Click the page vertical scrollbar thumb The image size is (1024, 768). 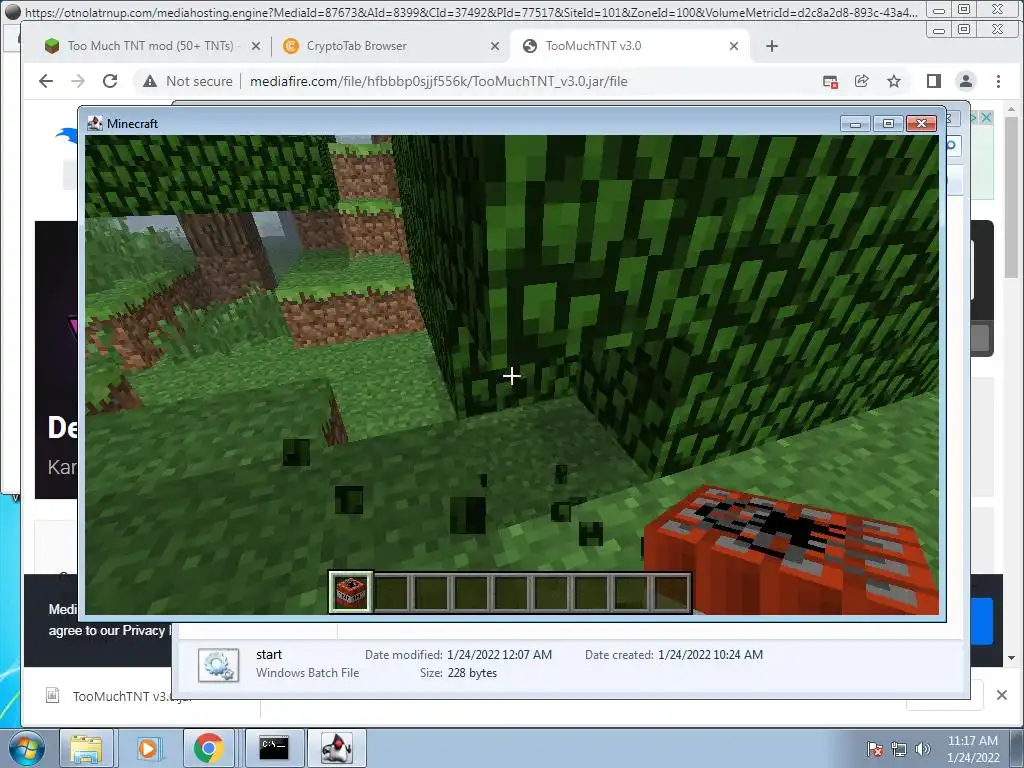[1011, 198]
